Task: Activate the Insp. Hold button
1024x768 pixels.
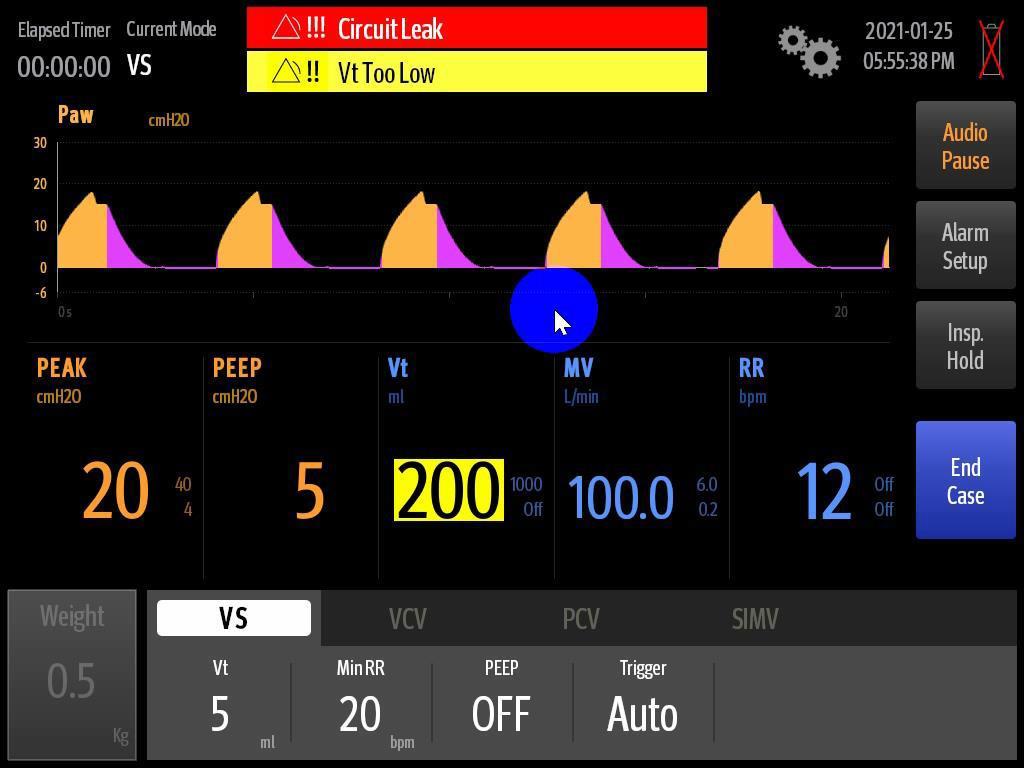Action: (965, 346)
